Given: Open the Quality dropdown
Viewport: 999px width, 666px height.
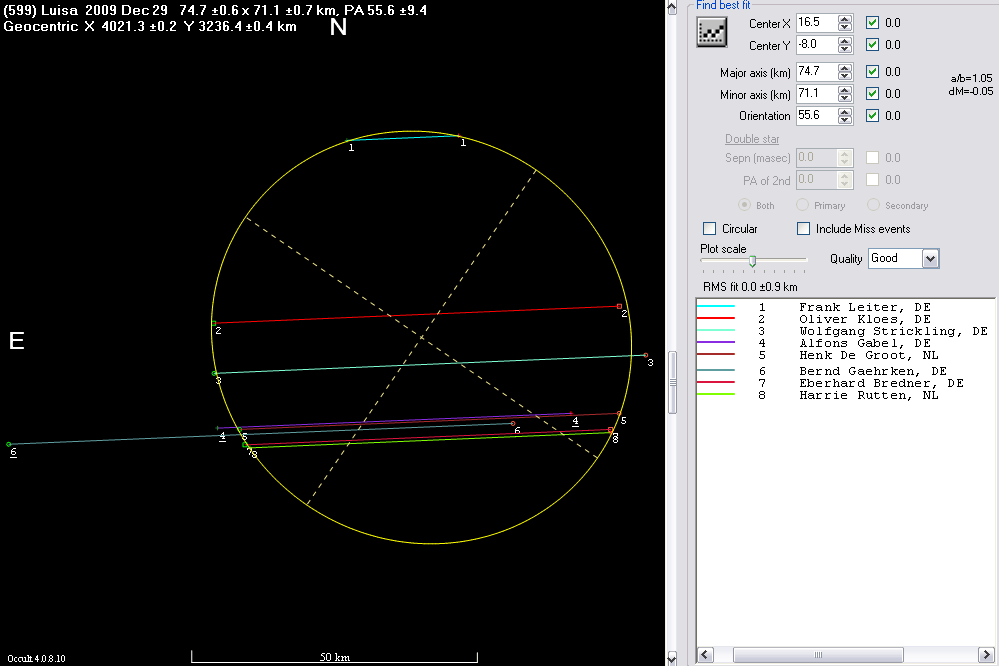Looking at the screenshot, I should pyautogui.click(x=930, y=259).
